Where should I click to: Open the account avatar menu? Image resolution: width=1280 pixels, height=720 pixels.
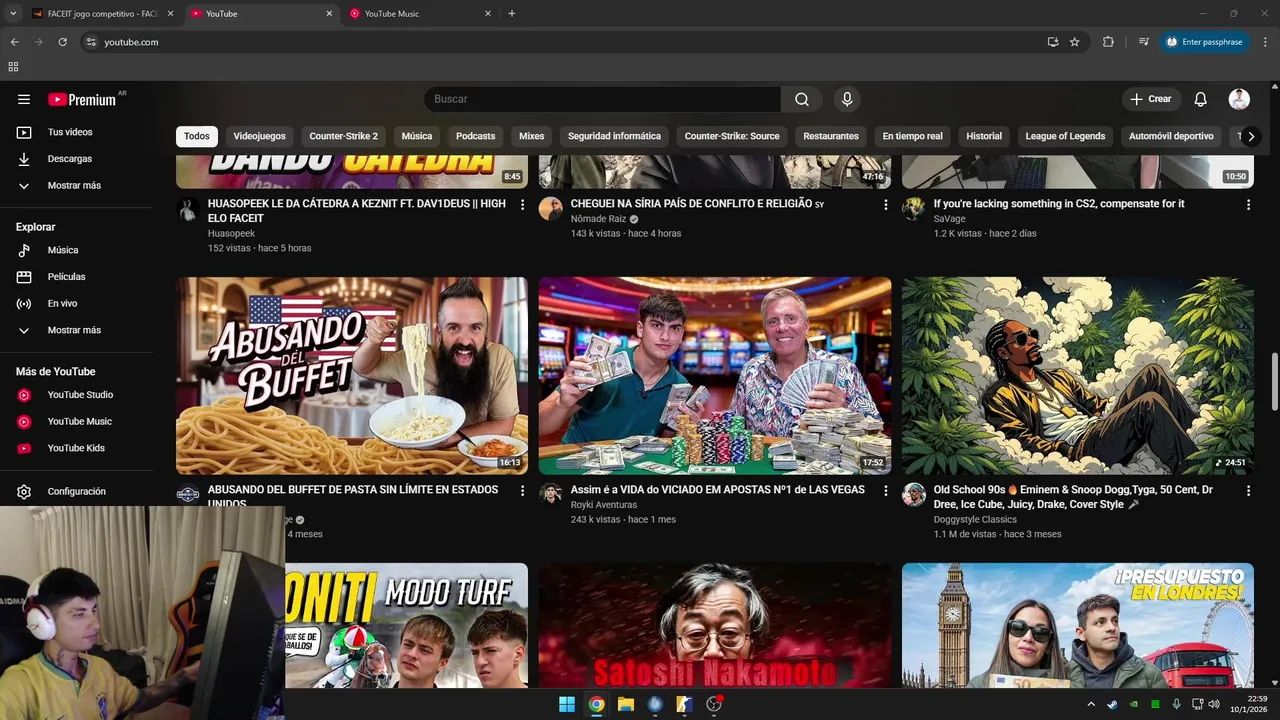pos(1239,99)
